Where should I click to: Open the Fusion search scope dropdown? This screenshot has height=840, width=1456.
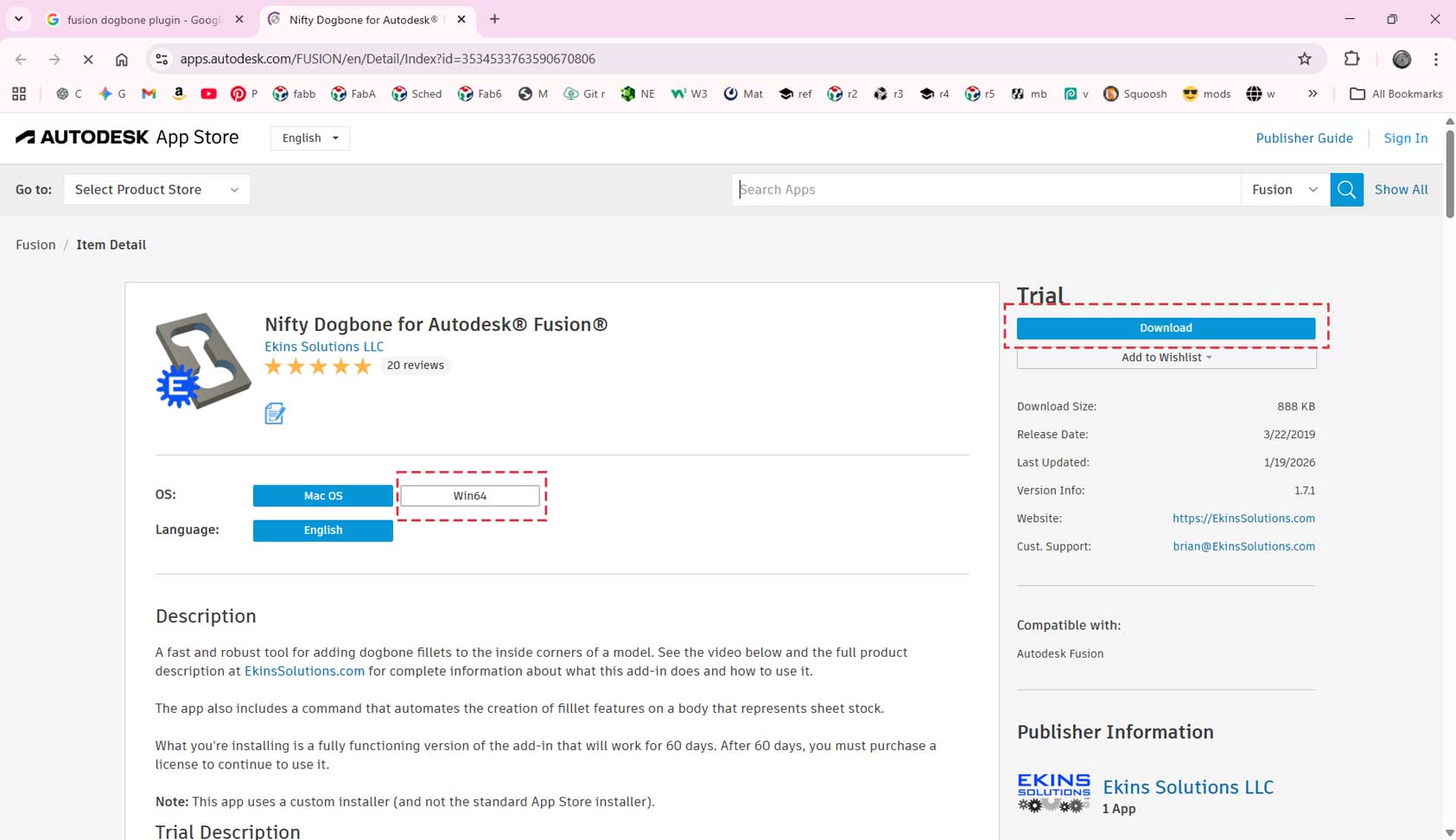1285,189
